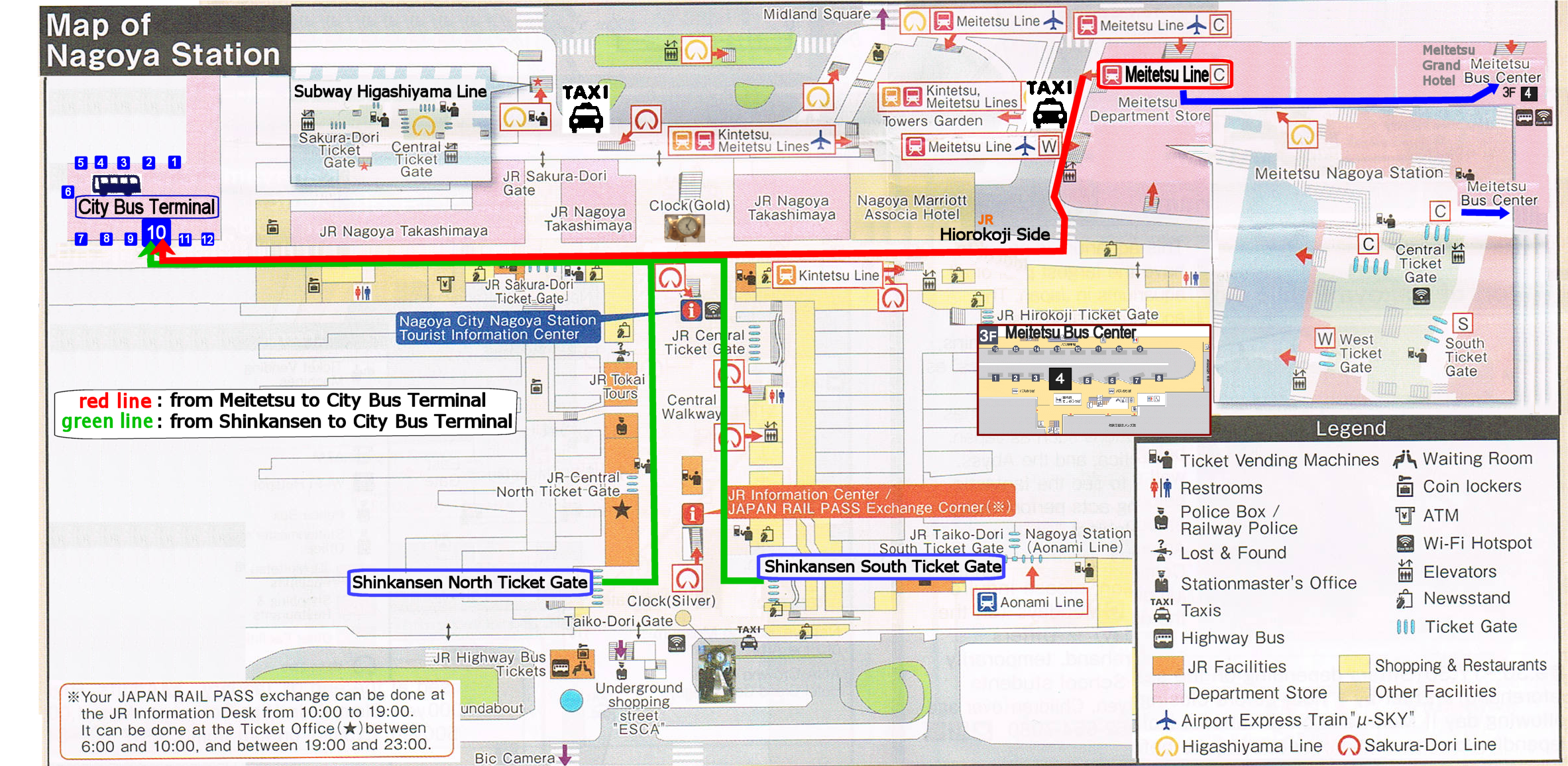Click the green line route description text
This screenshot has height=766, width=1568.
[x=286, y=421]
